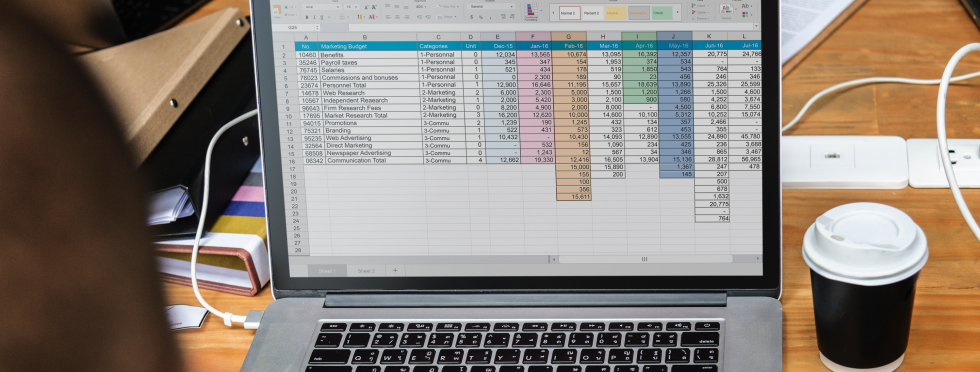Select the Normal 2 cell style
The image size is (980, 372).
point(569,13)
